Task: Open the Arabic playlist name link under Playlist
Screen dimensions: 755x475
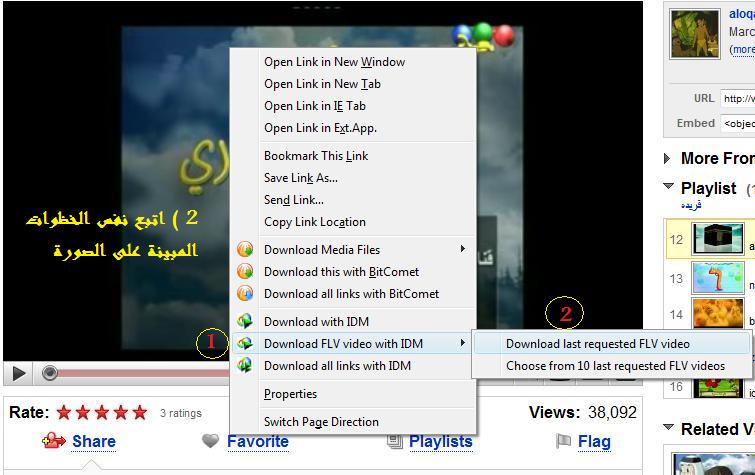Action: click(x=691, y=205)
